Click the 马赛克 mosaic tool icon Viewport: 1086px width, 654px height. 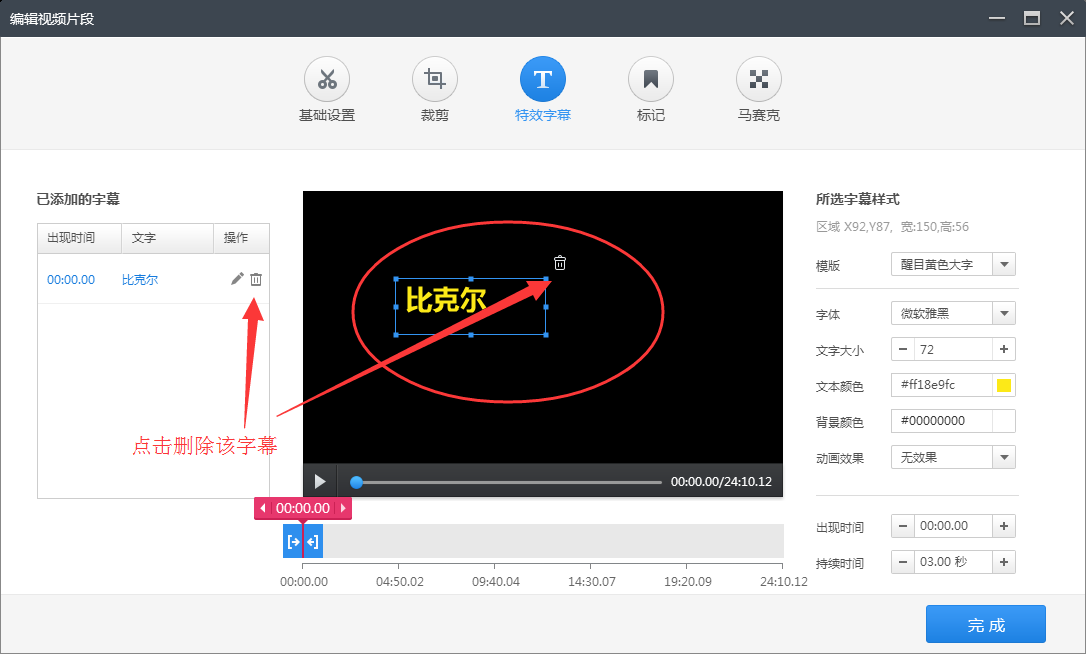pos(758,78)
